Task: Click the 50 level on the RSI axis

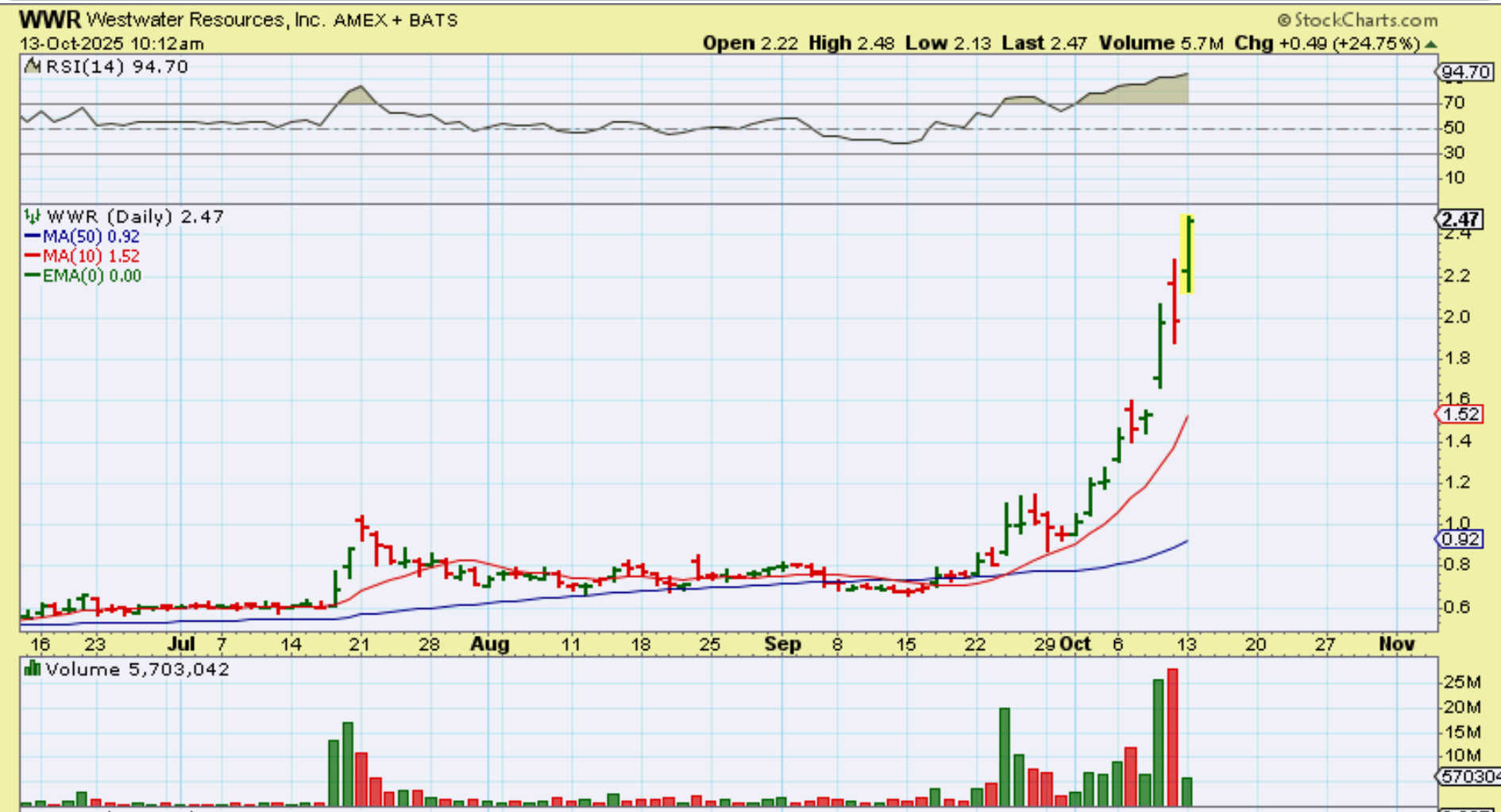Action: pos(1453,128)
